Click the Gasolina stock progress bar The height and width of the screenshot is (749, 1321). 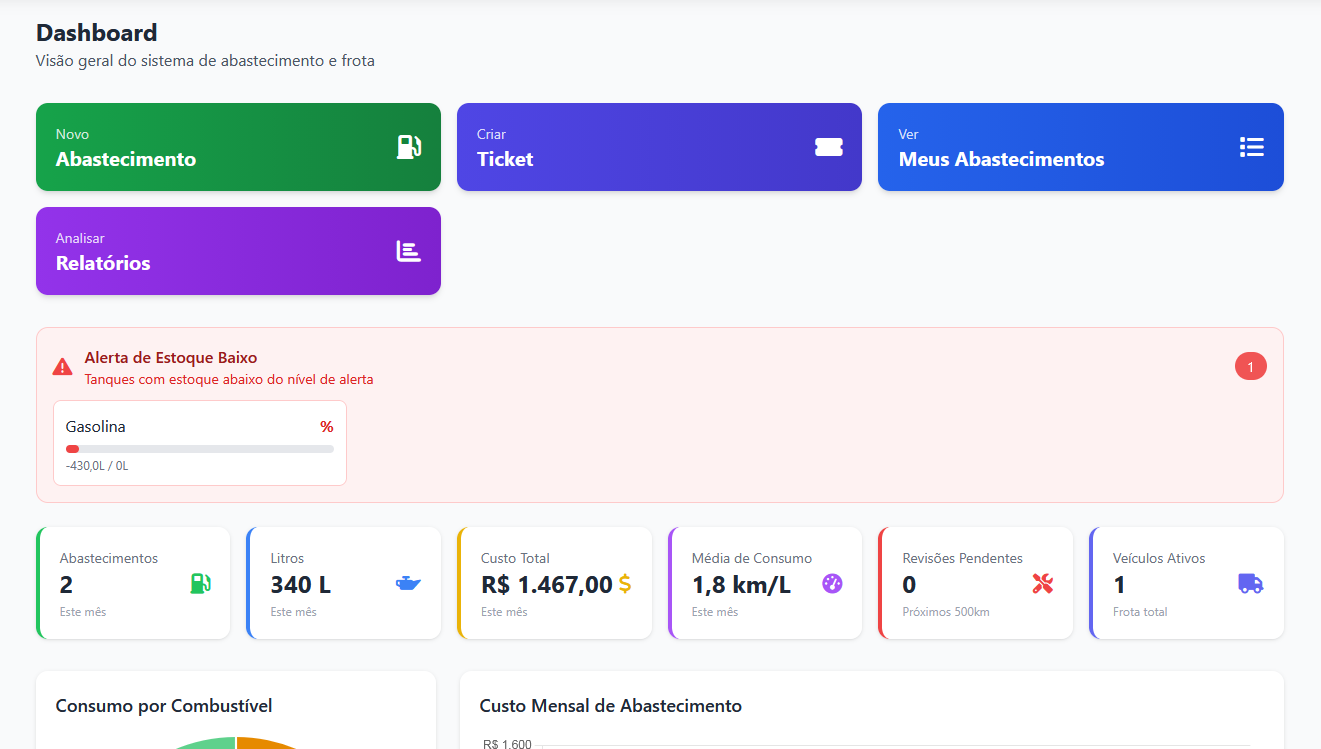199,449
